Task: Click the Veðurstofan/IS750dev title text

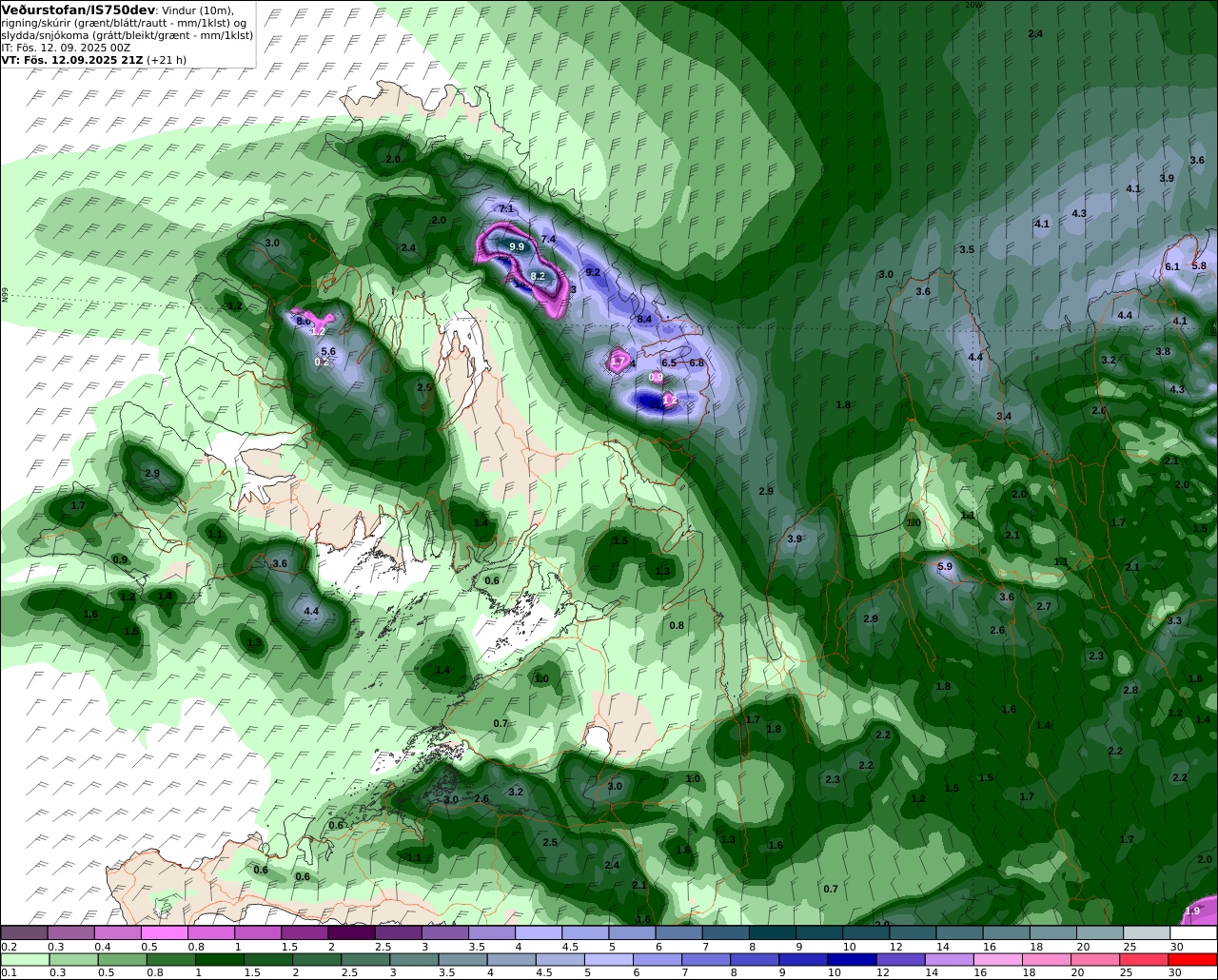Action: 78,10
